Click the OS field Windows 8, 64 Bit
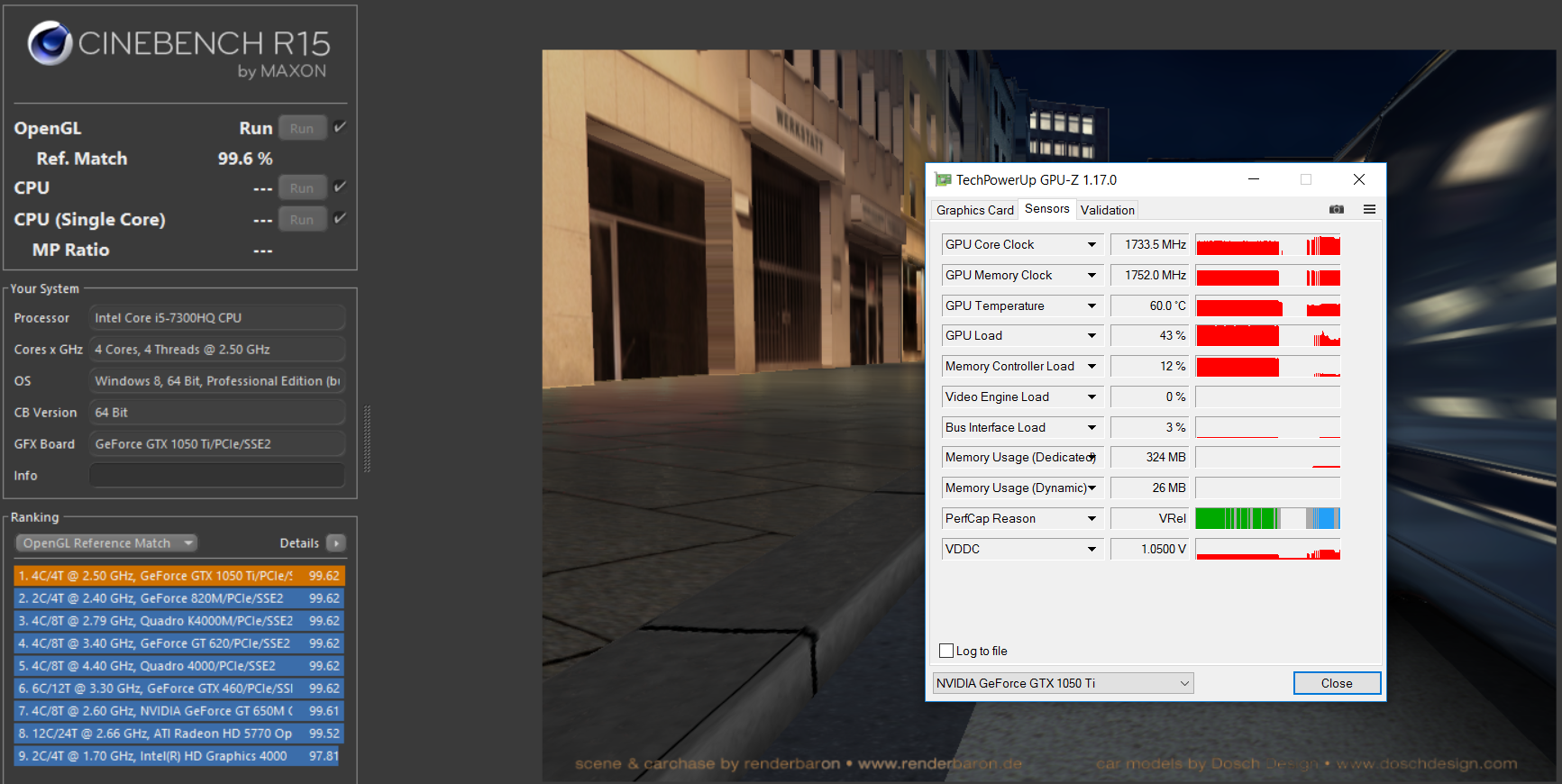This screenshot has width=1562, height=784. (217, 381)
